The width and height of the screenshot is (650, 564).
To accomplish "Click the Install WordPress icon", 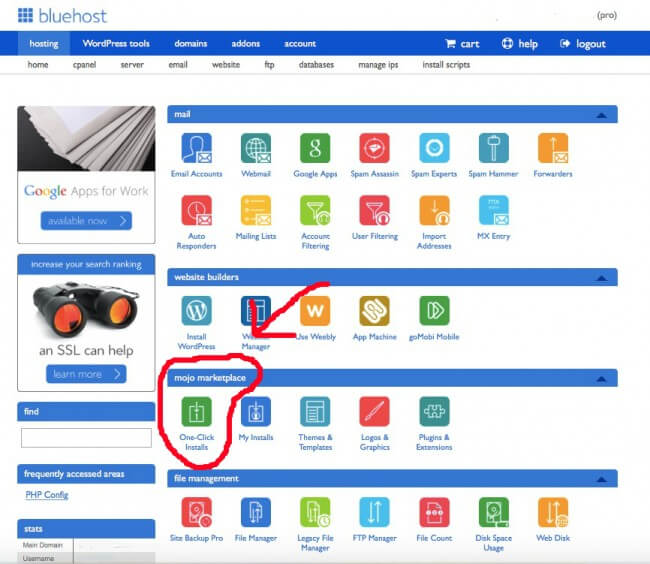I will click(x=197, y=310).
